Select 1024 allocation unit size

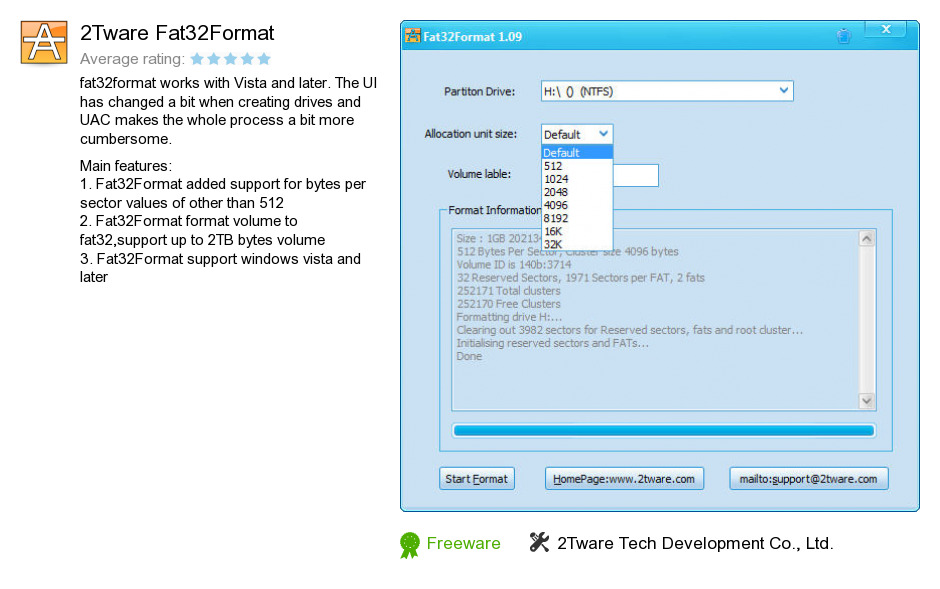[577, 179]
